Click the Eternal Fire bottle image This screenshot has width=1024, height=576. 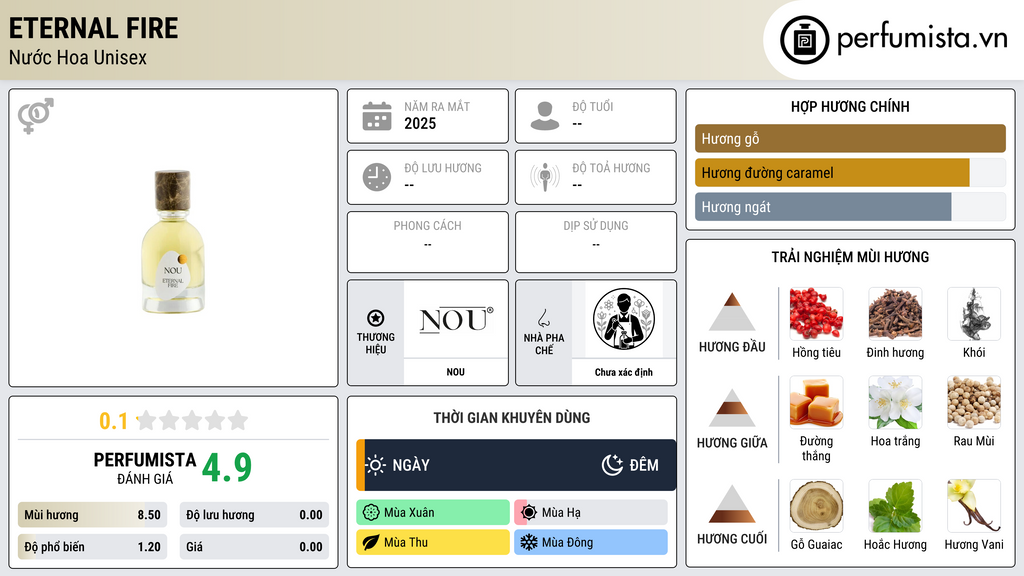click(173, 241)
